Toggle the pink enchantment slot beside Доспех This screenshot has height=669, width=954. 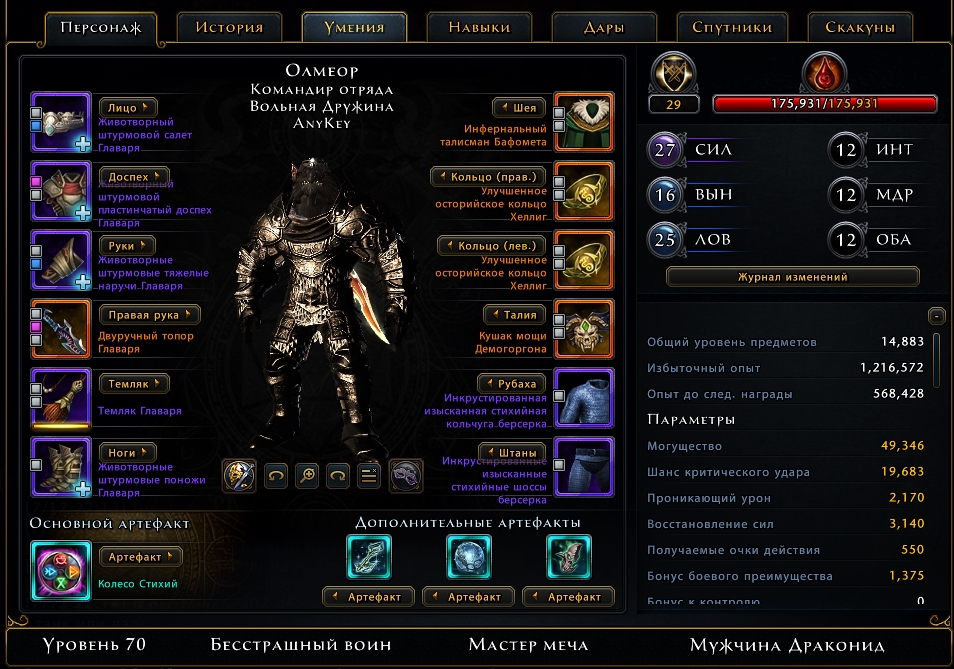point(36,182)
